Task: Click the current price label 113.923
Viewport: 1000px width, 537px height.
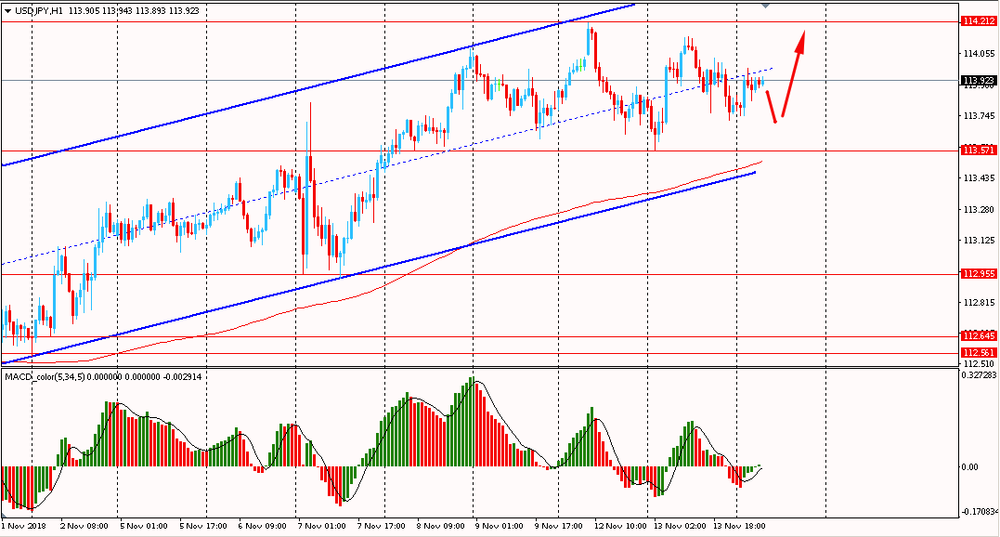Action: point(979,80)
